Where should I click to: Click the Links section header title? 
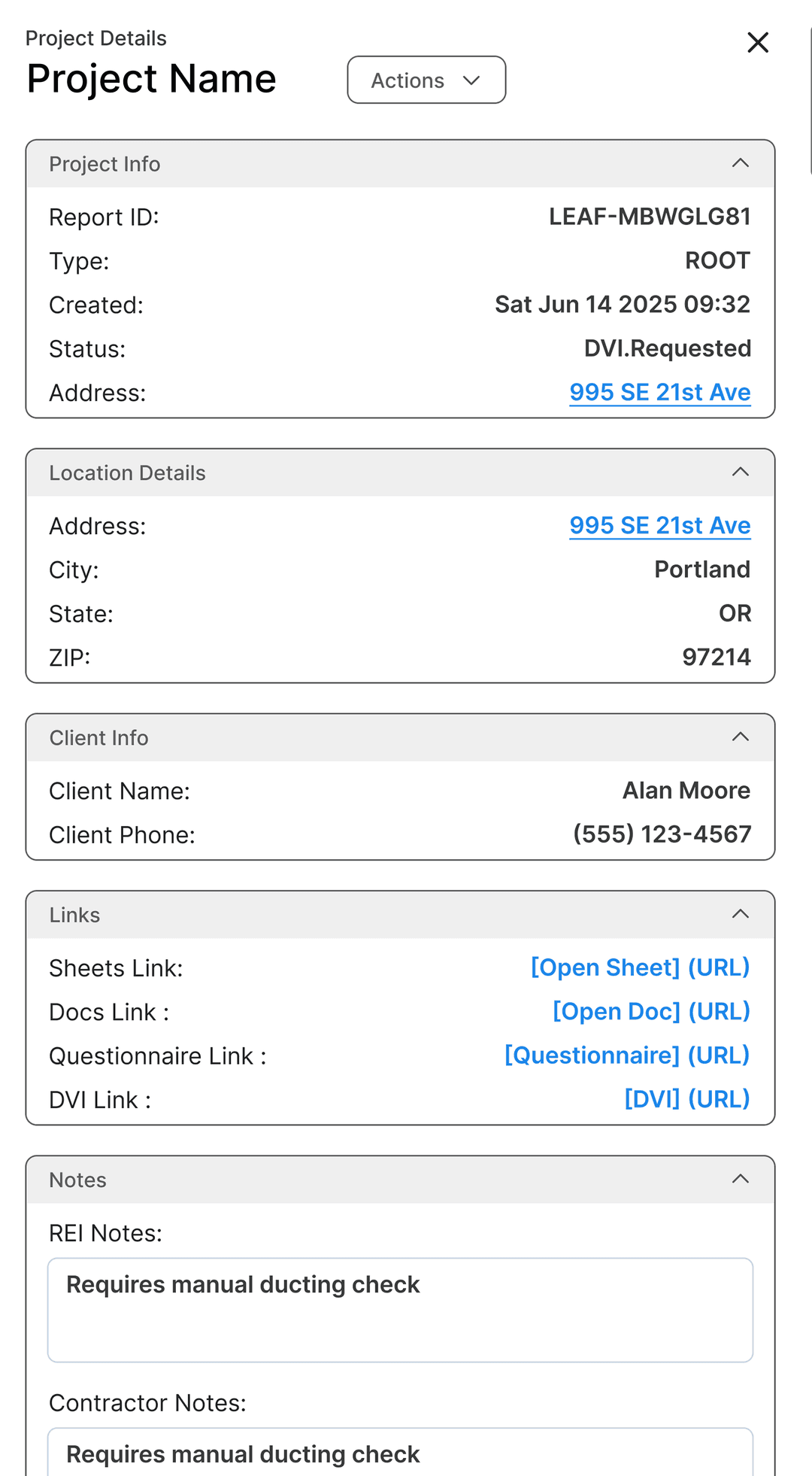pos(74,915)
